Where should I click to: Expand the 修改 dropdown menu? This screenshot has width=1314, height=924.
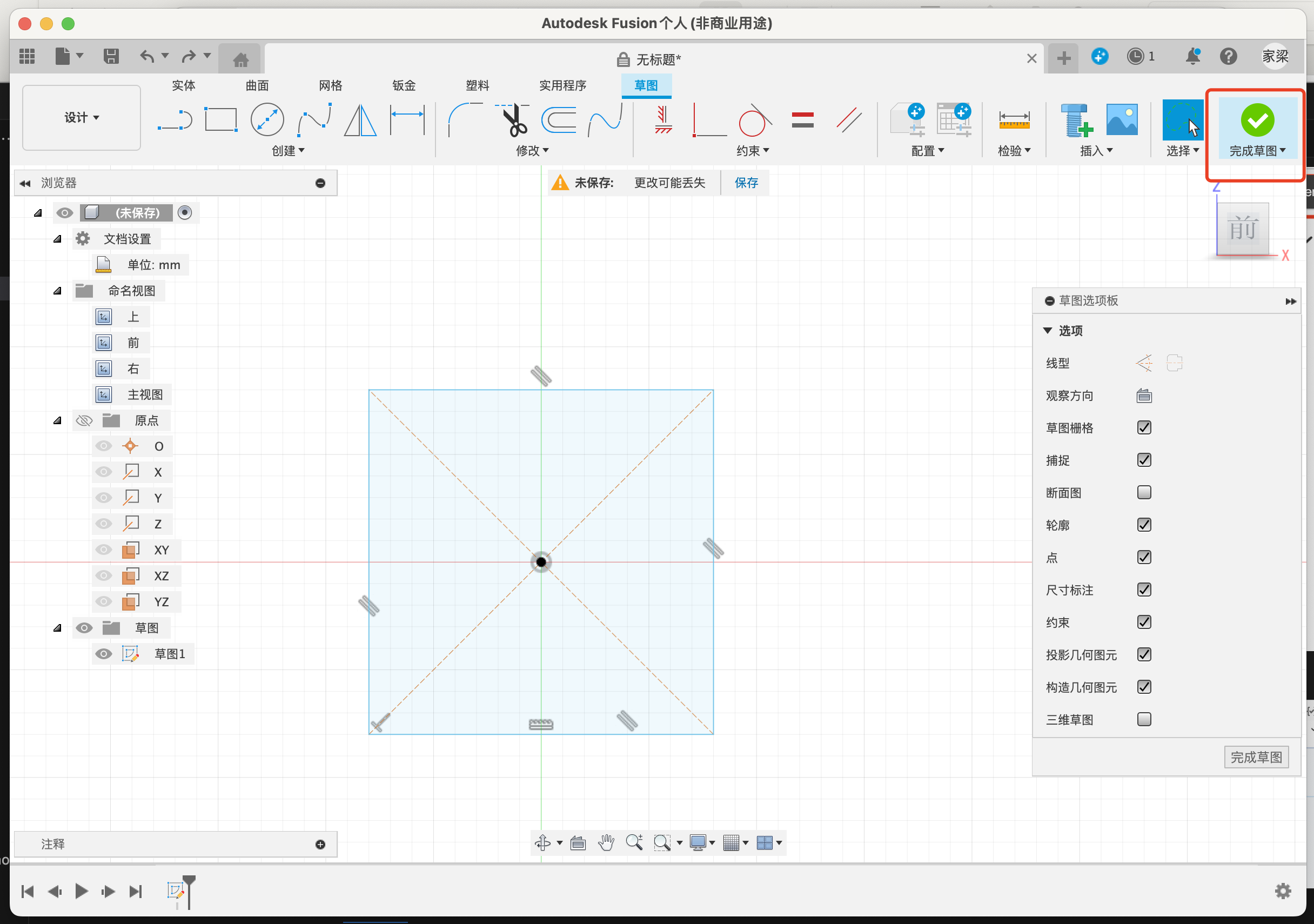tap(532, 151)
